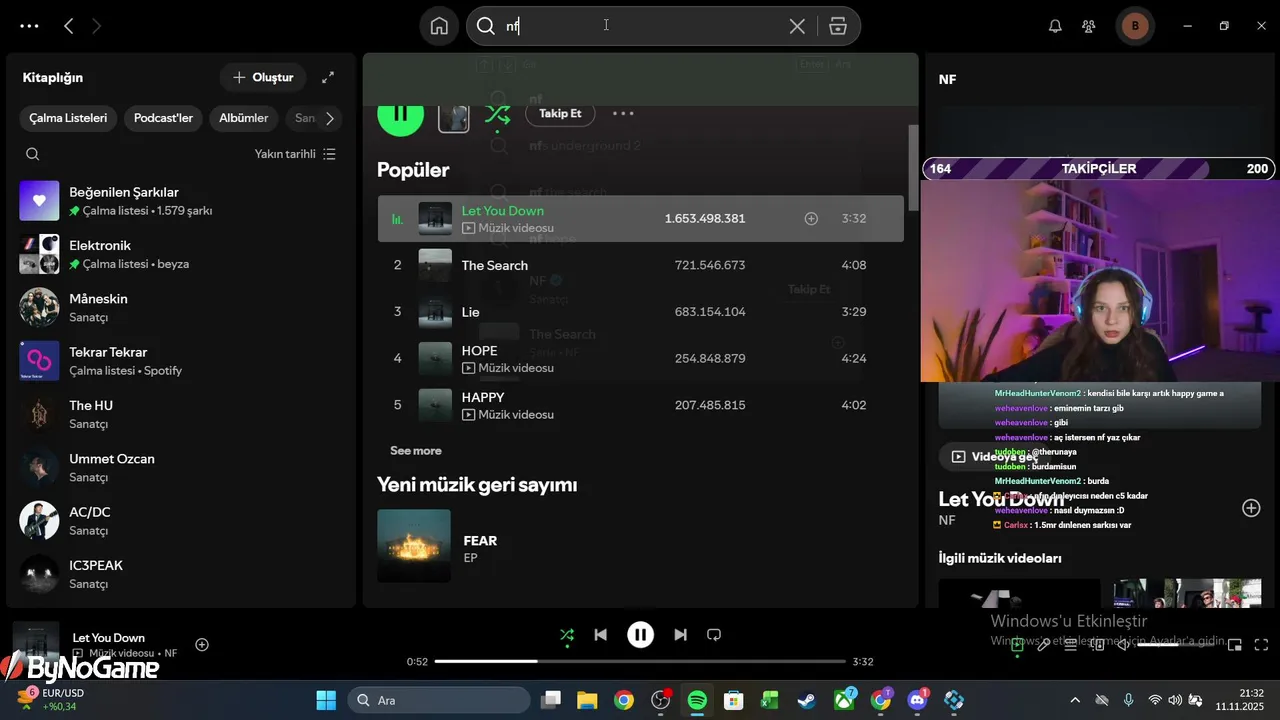1280x720 pixels.
Task: Go to Spotify Home
Action: pos(439,26)
